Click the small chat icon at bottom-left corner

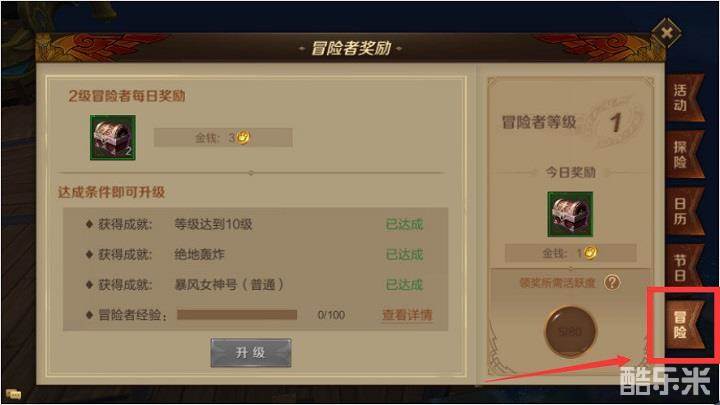click(13, 394)
